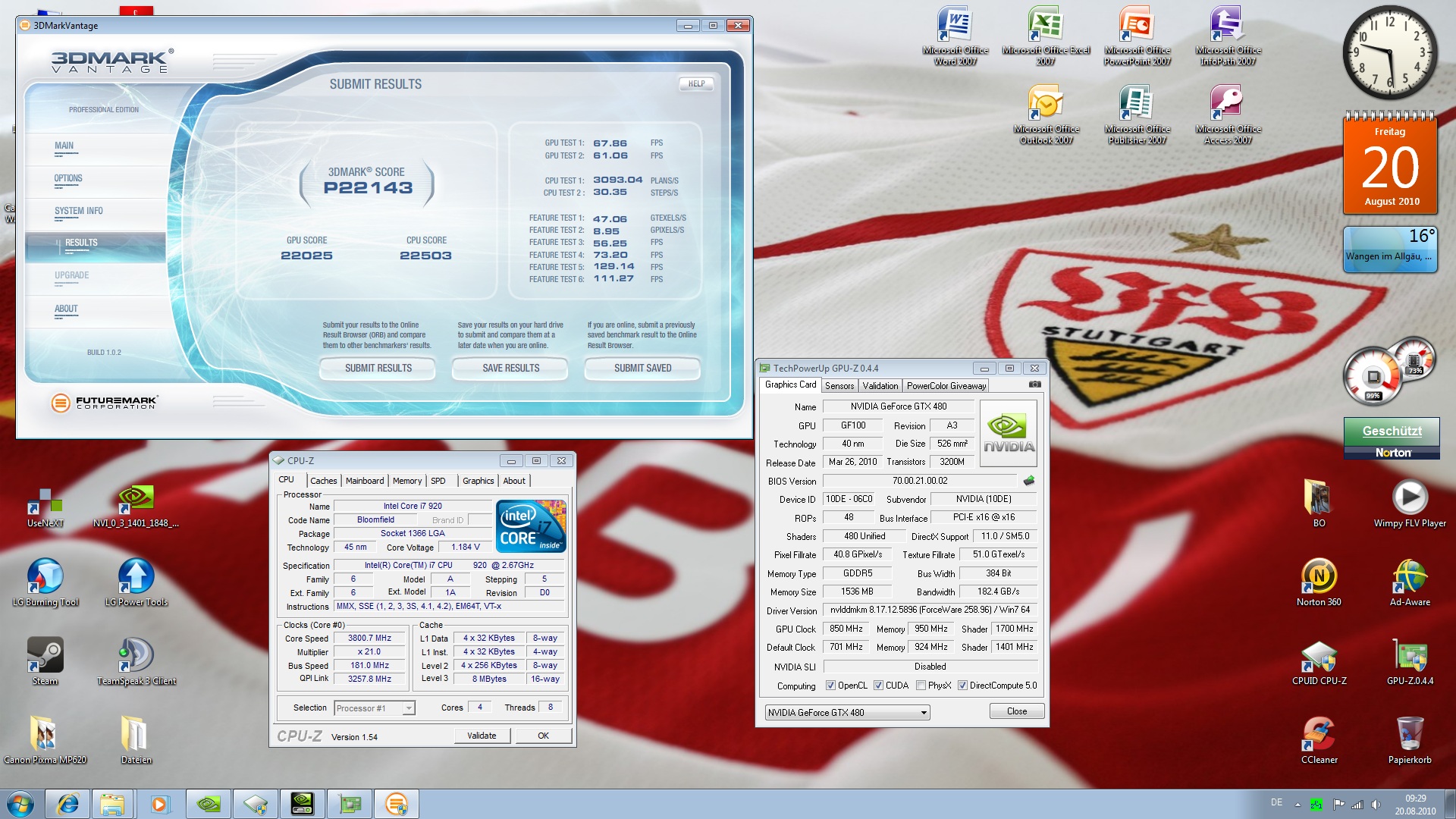Select the NVI_0_3_1401_1848 desktop file
The width and height of the screenshot is (1456, 819).
click(x=136, y=508)
